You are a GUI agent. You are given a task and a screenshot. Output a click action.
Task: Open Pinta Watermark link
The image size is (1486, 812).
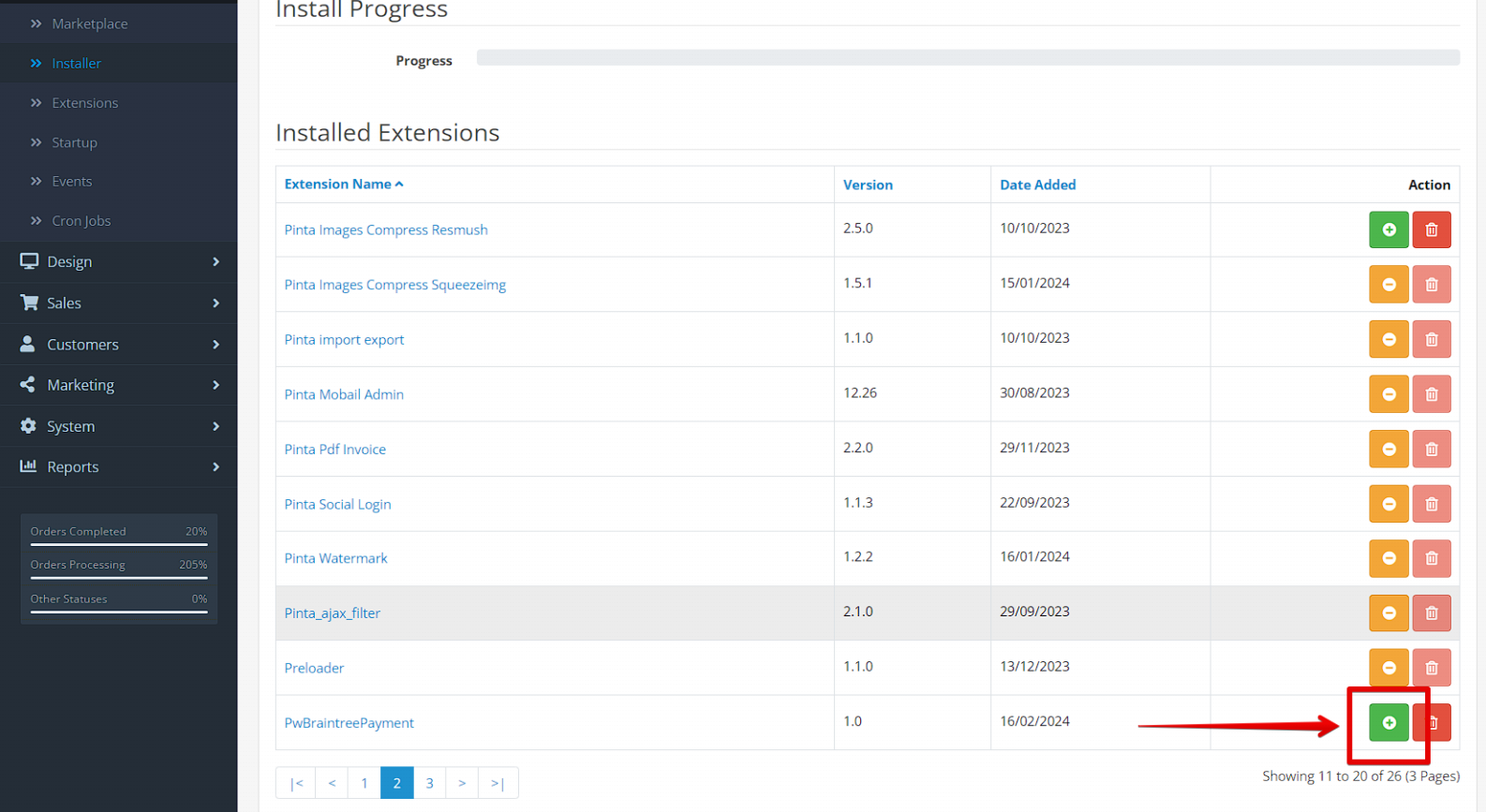click(x=335, y=558)
